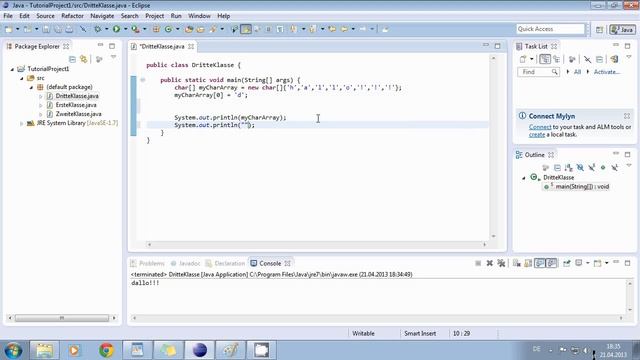Screen dimensions: 640x360
Task: Click the Run external tools icon
Action: coord(135,29)
